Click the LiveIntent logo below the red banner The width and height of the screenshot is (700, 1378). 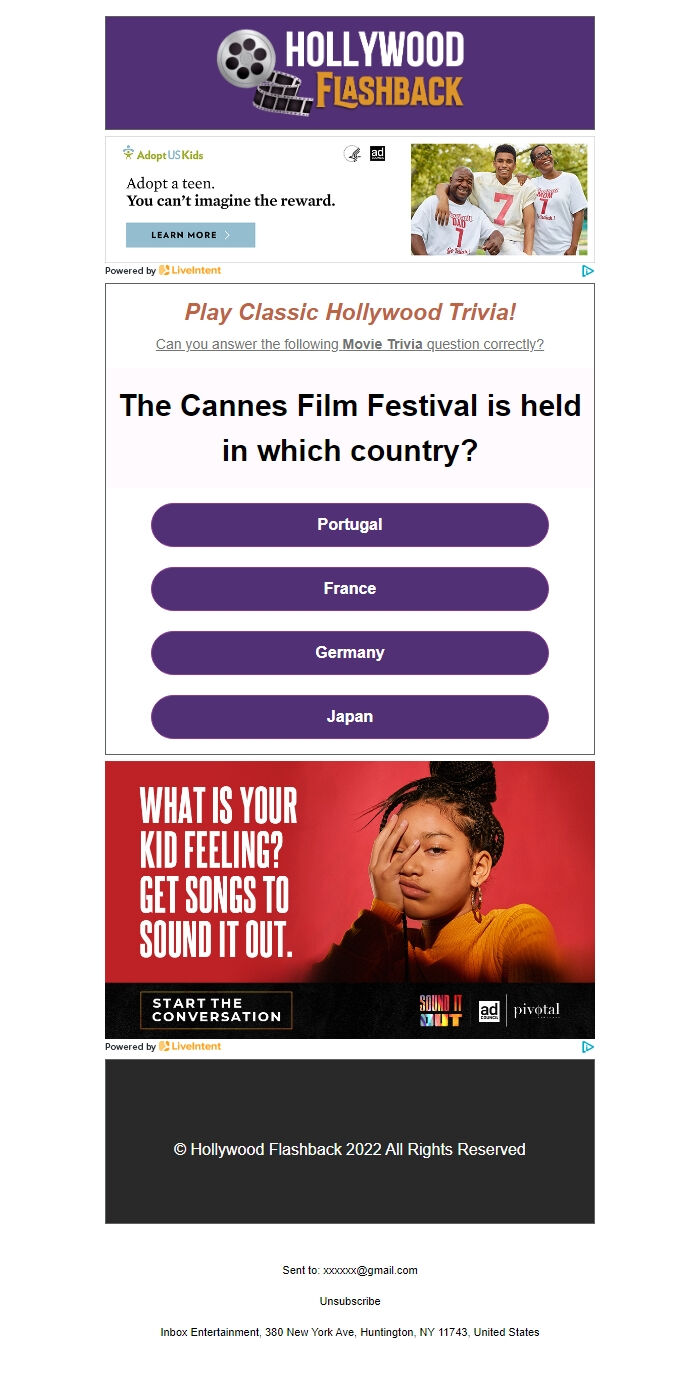tap(190, 1047)
